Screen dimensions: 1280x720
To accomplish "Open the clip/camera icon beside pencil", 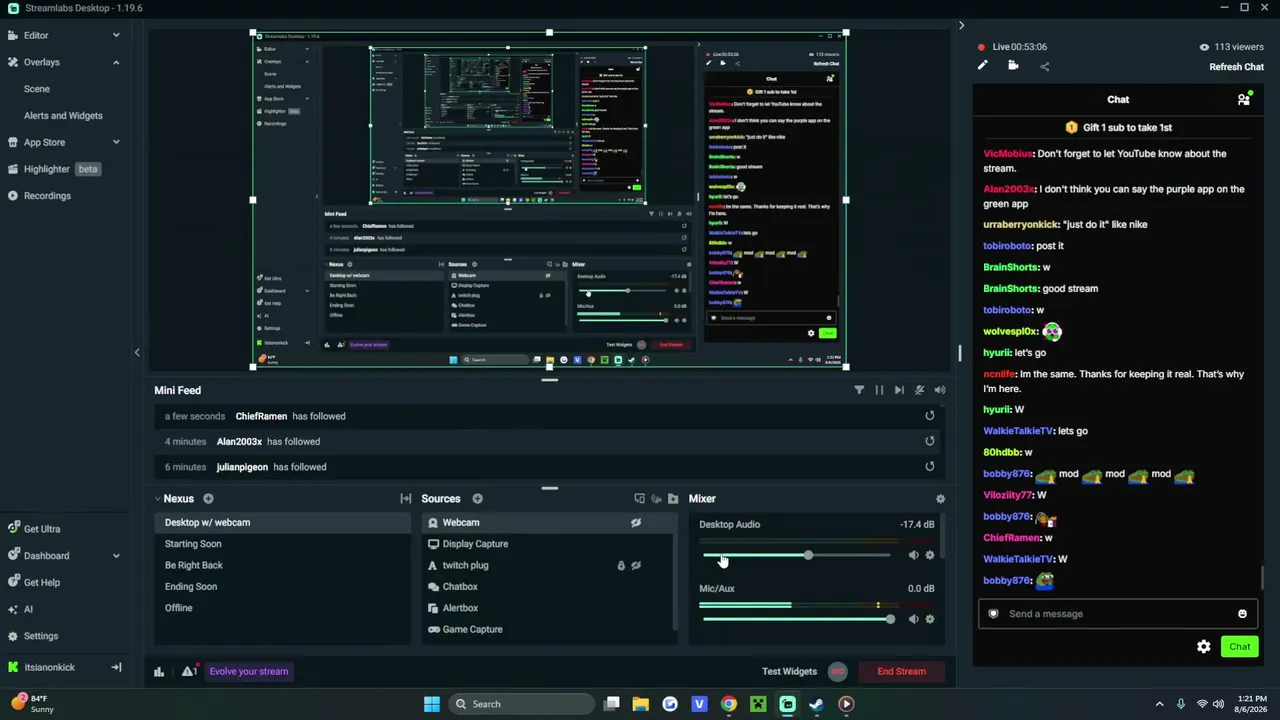I will (x=1013, y=66).
